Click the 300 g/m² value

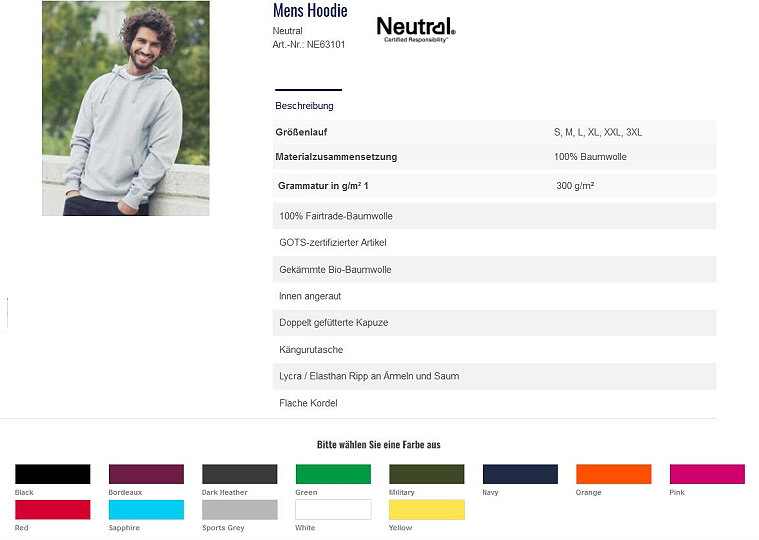point(575,186)
